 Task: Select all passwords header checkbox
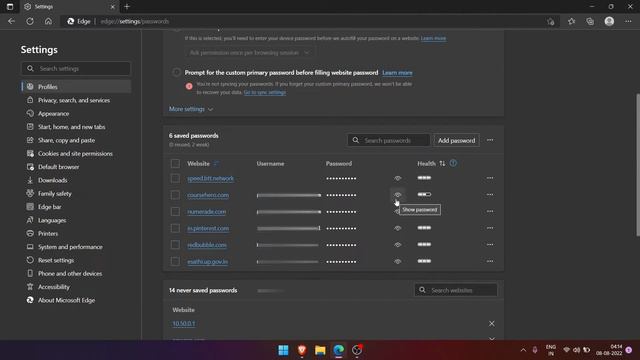click(175, 164)
